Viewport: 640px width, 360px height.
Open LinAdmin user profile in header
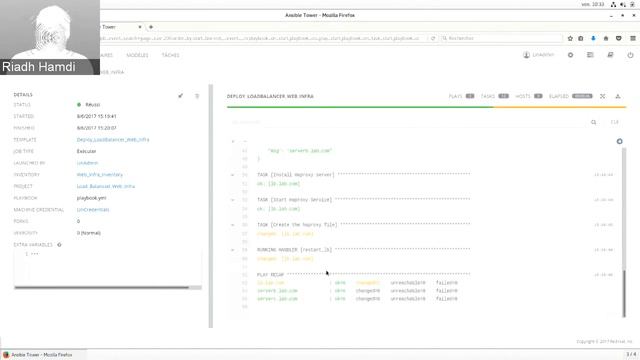tap(539, 55)
